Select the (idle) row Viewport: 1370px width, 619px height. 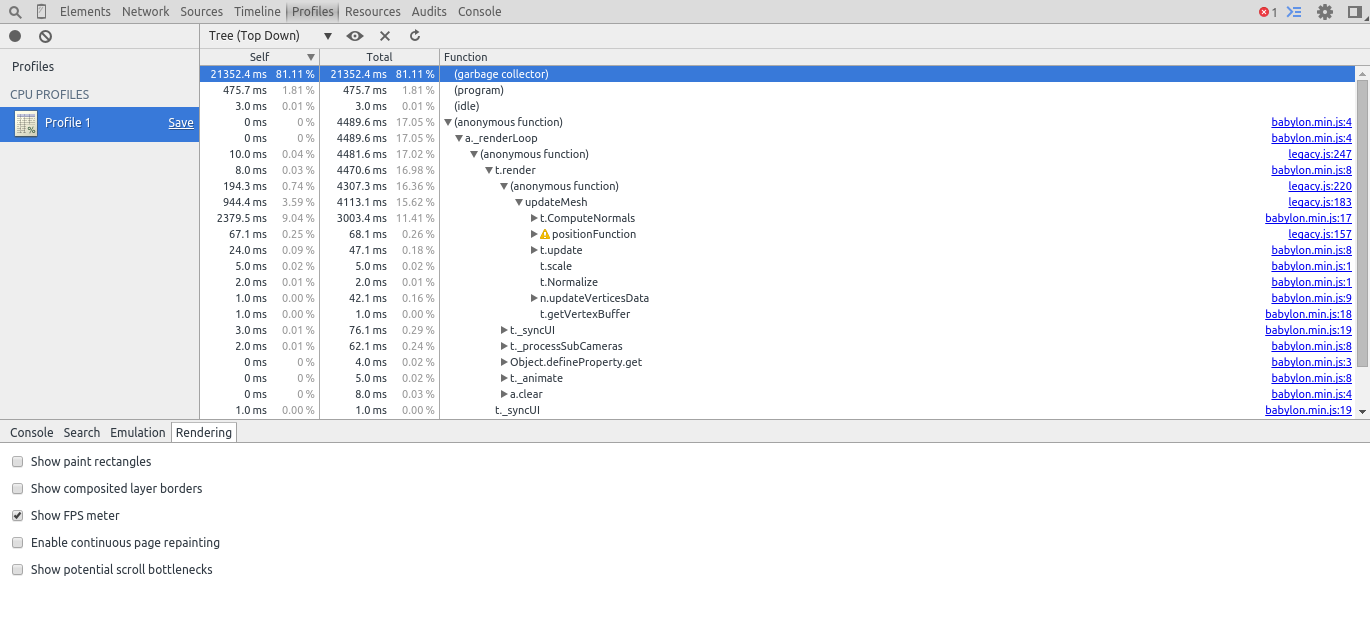777,106
